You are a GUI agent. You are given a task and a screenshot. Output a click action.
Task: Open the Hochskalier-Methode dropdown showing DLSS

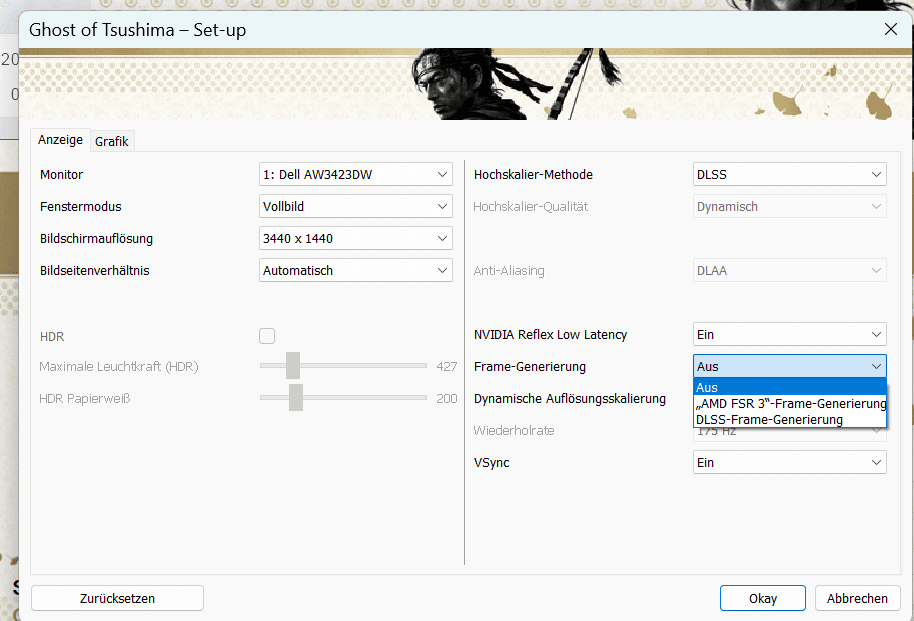(x=790, y=174)
